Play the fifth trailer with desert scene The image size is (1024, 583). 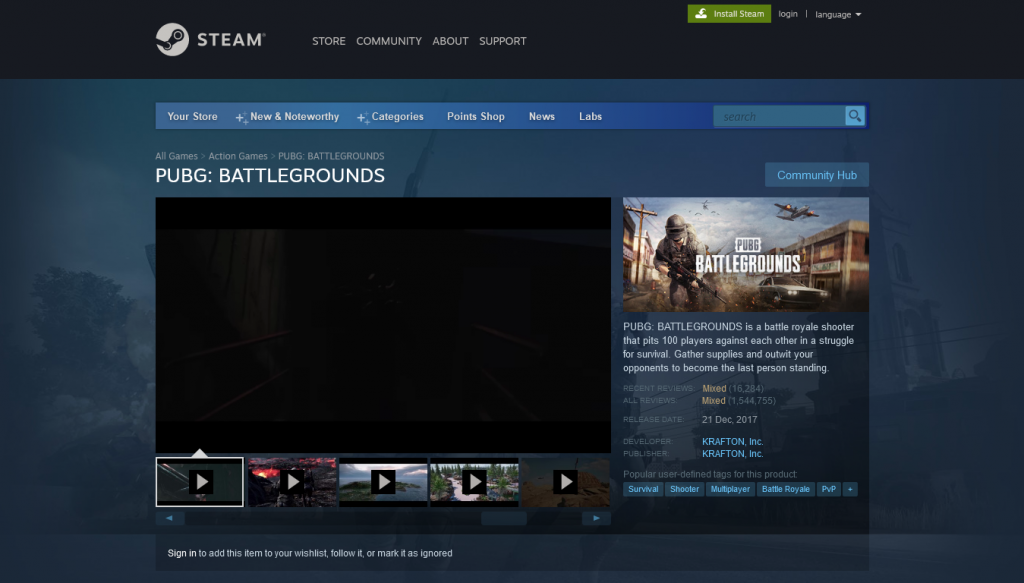[566, 482]
